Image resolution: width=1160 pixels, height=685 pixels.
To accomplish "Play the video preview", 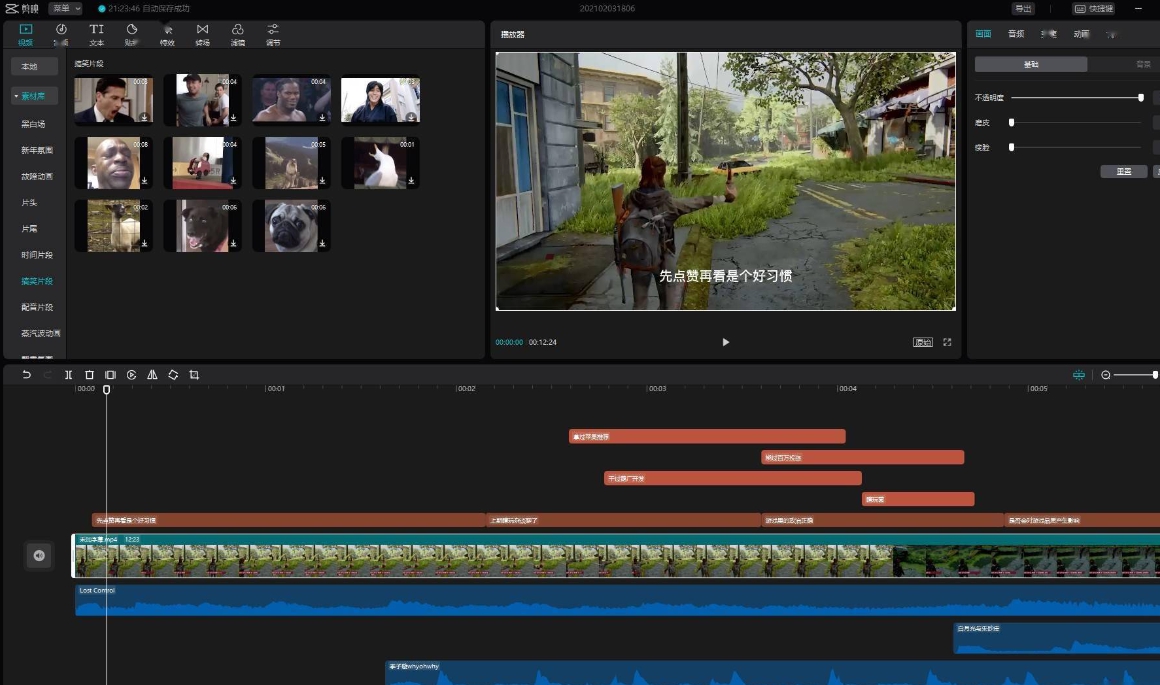I will pyautogui.click(x=726, y=342).
